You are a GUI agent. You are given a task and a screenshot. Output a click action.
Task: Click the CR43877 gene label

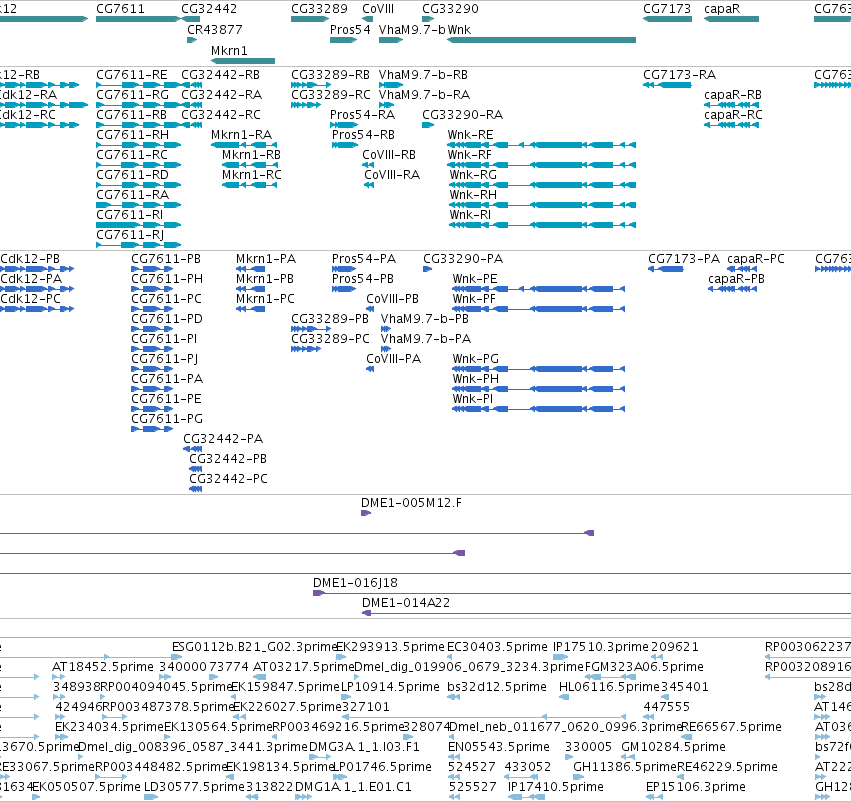pyautogui.click(x=214, y=29)
